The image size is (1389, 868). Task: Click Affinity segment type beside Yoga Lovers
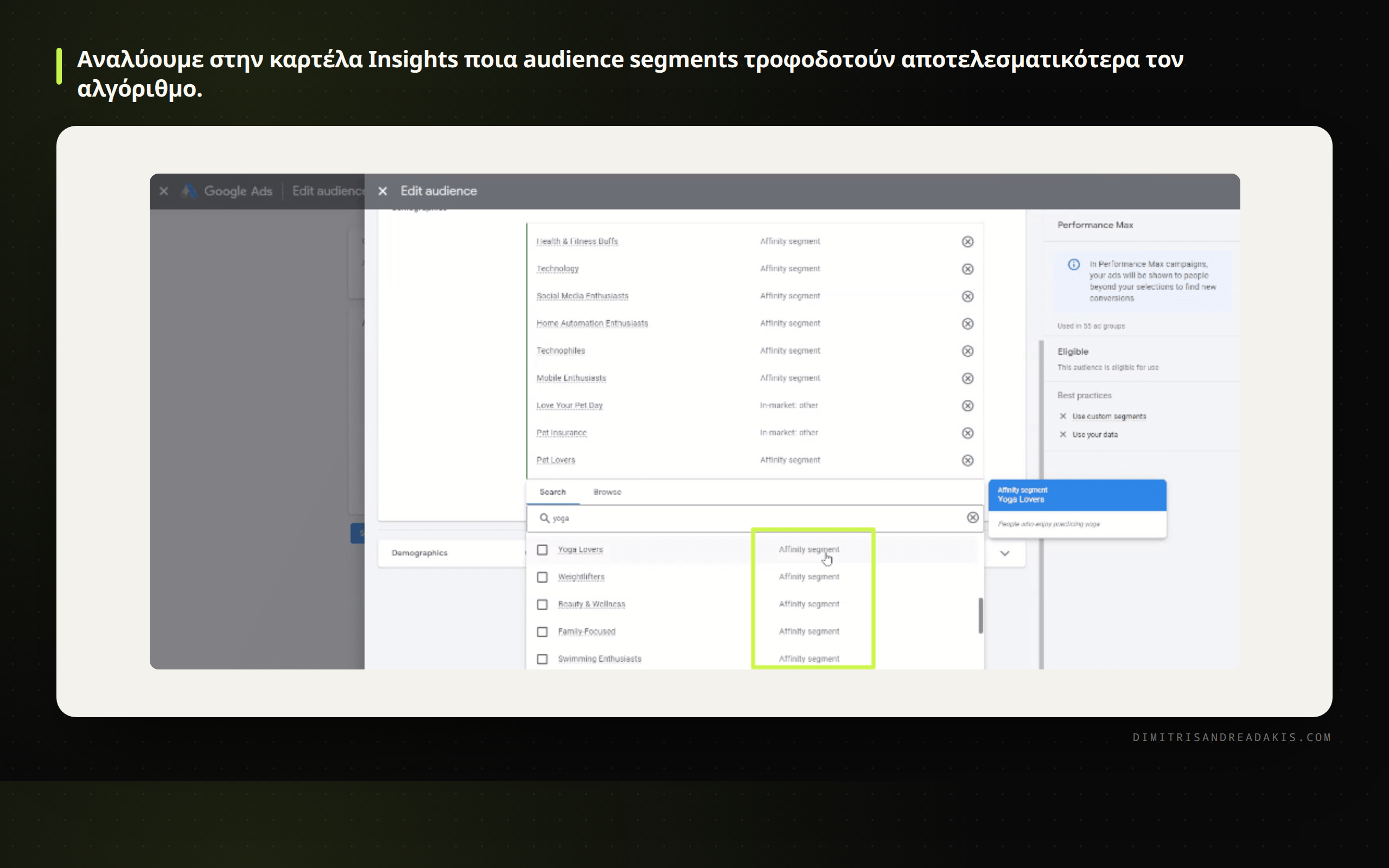(x=809, y=550)
